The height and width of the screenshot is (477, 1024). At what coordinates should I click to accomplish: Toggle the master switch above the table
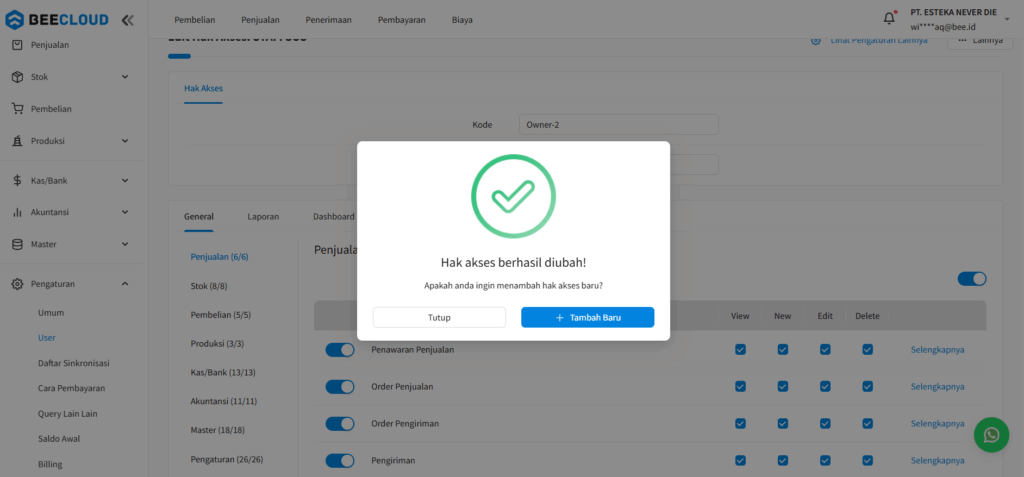coord(971,279)
